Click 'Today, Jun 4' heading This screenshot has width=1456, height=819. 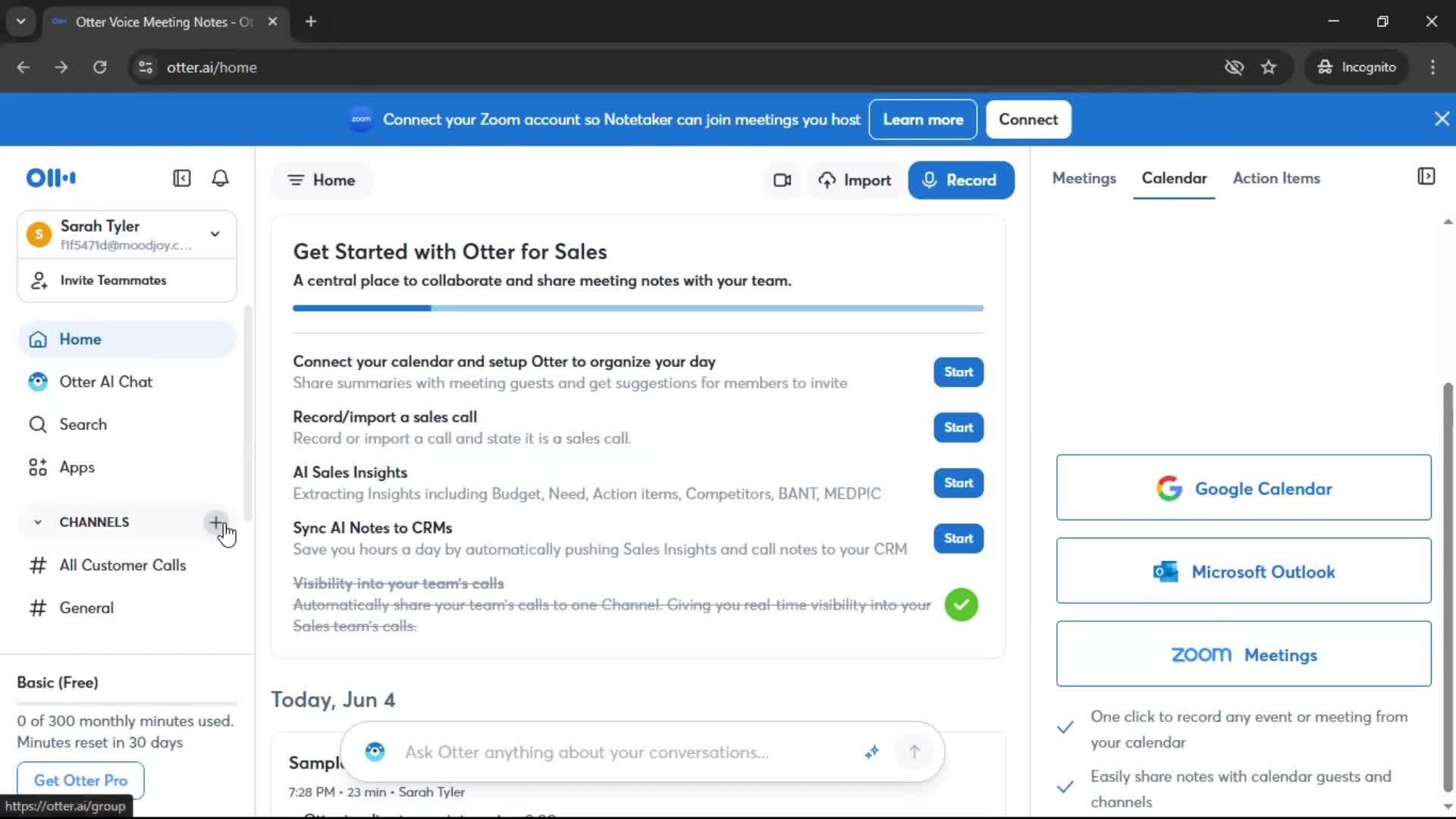click(333, 700)
